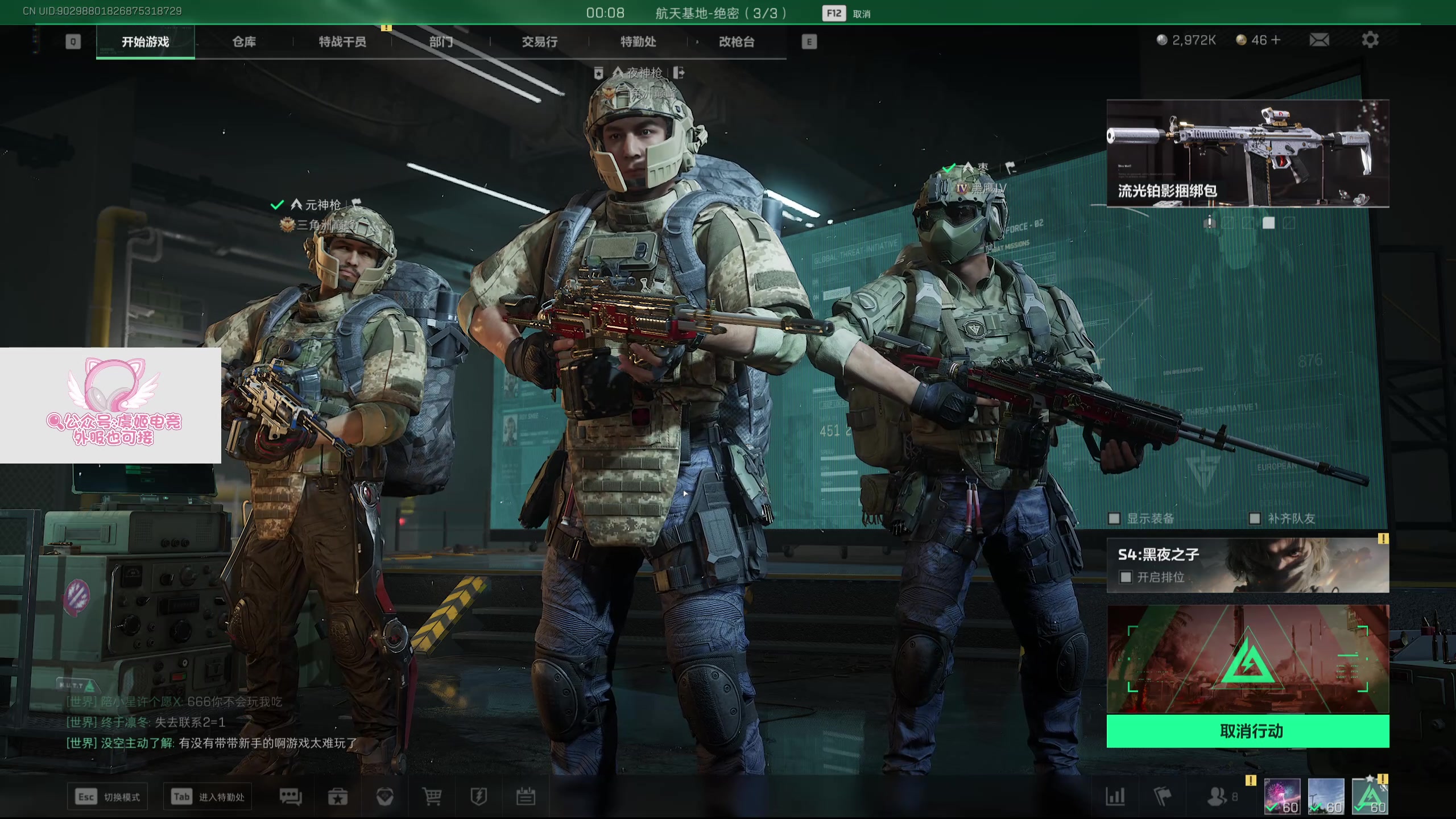Click the yellow alert badge on S4 banner

pyautogui.click(x=1383, y=539)
